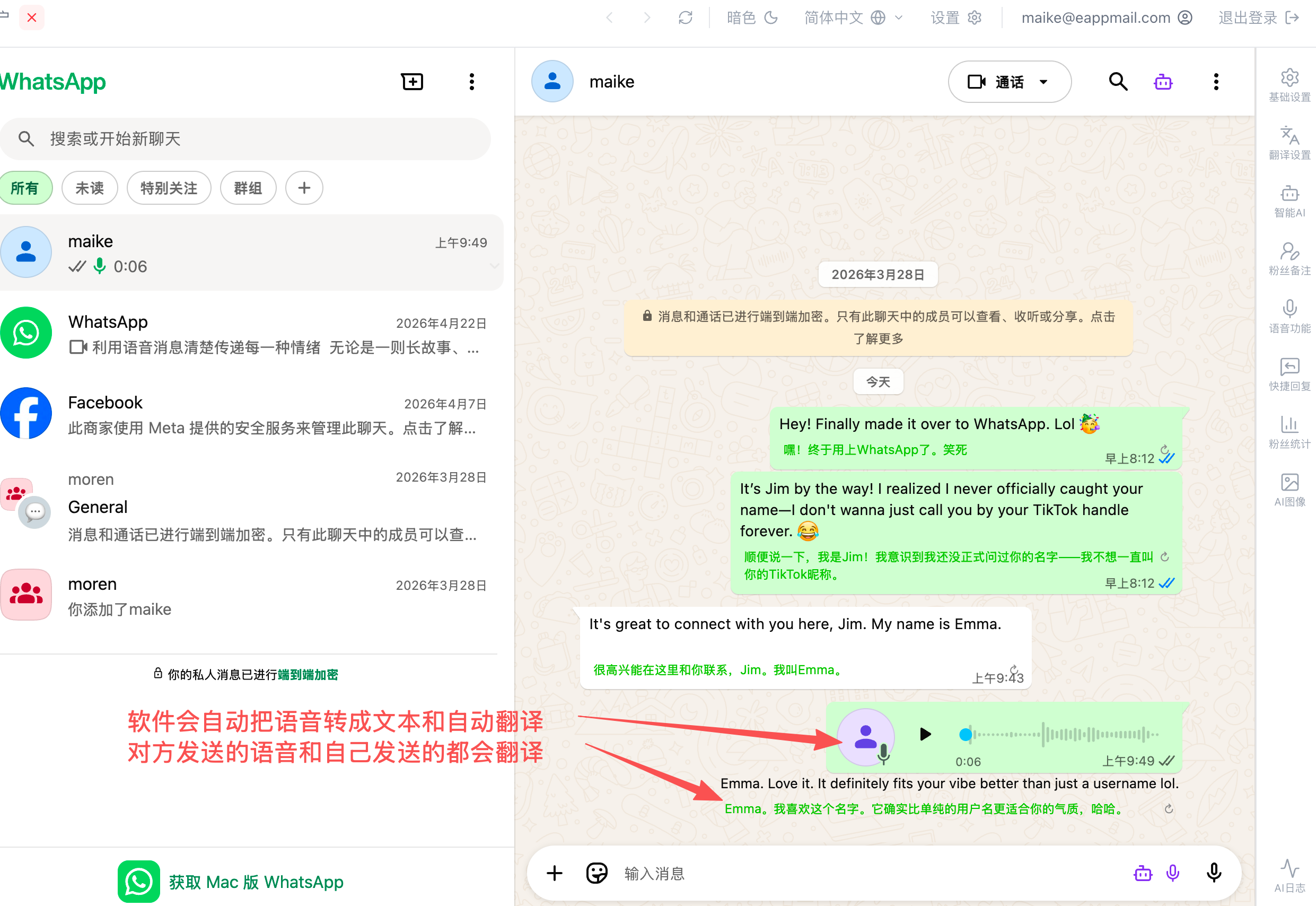Open emoji sticker picker
The width and height of the screenshot is (1316, 906).
(596, 873)
